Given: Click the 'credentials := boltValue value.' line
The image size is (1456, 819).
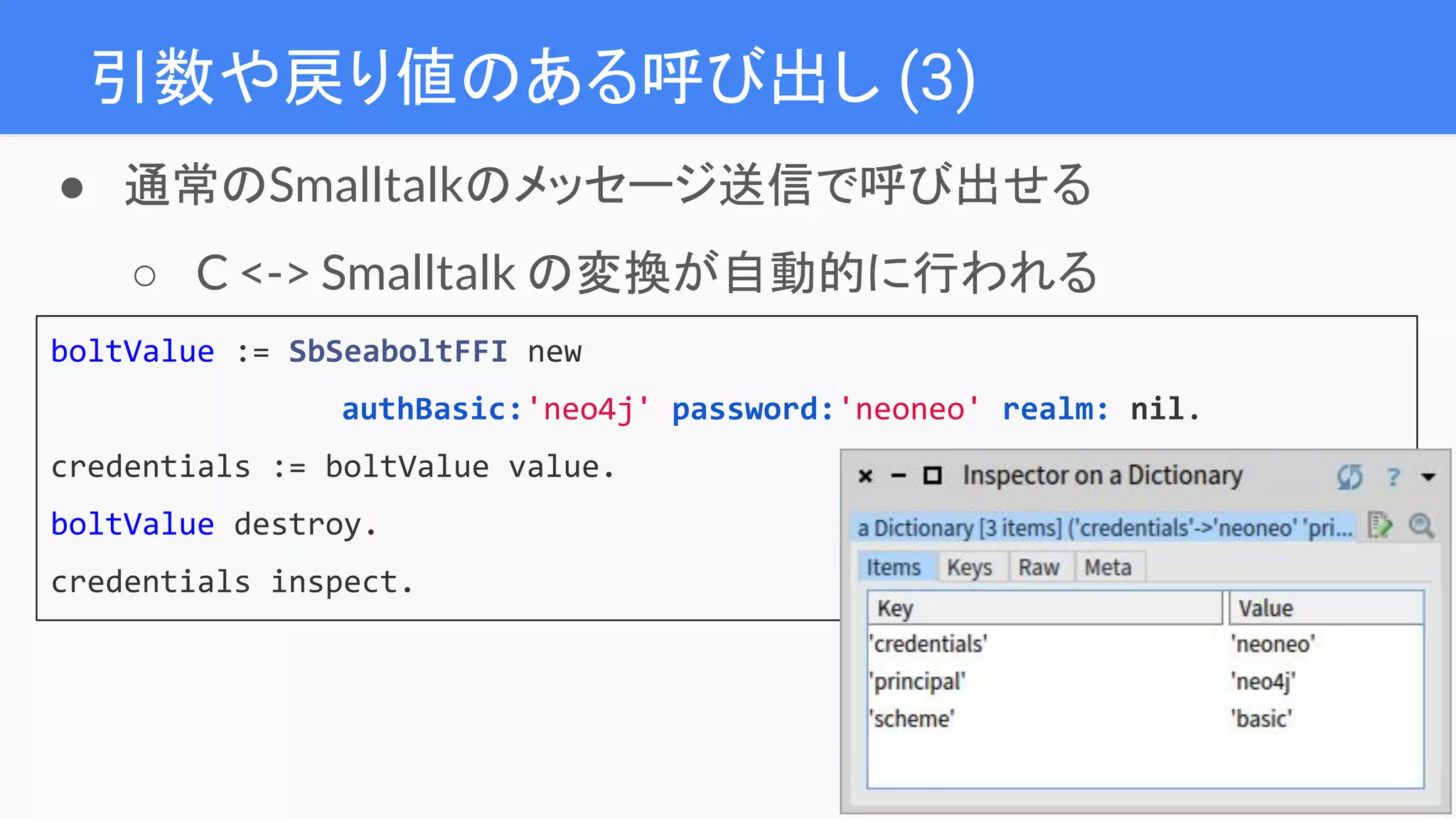Looking at the screenshot, I should coord(333,467).
